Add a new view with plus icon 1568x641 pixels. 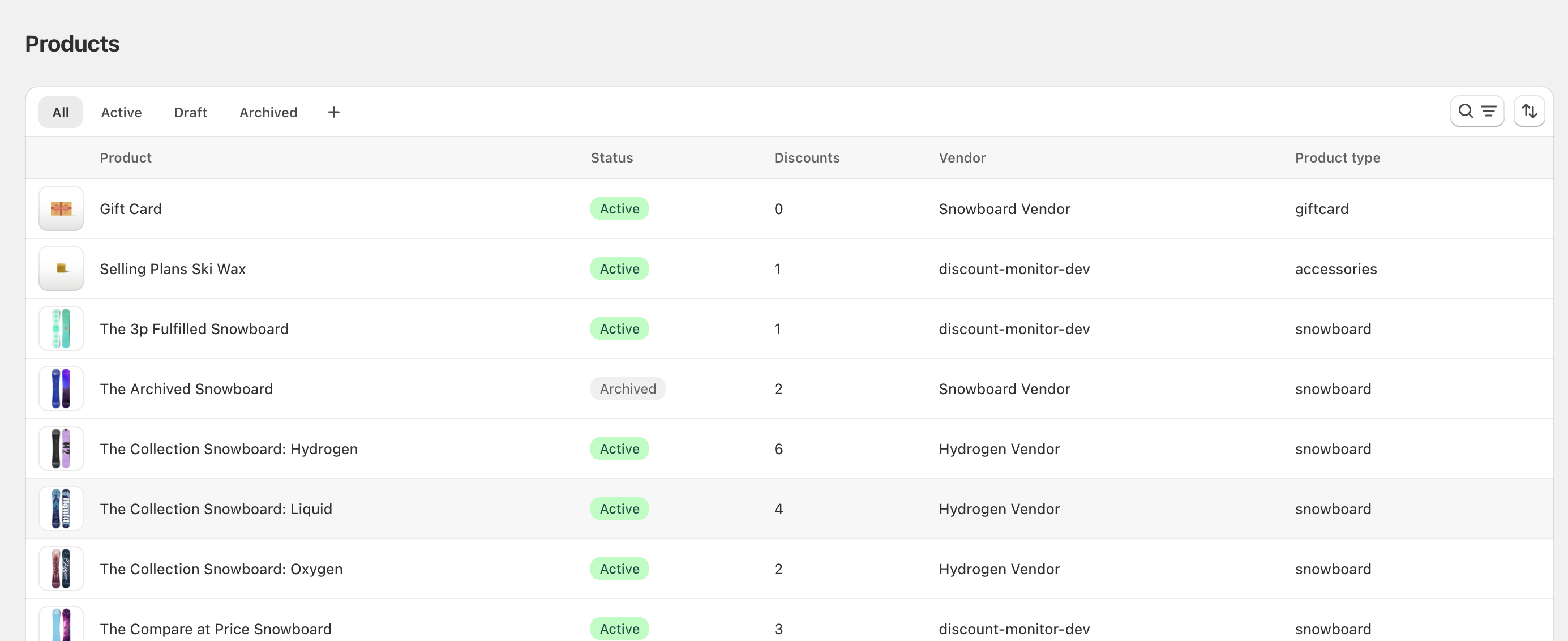333,113
